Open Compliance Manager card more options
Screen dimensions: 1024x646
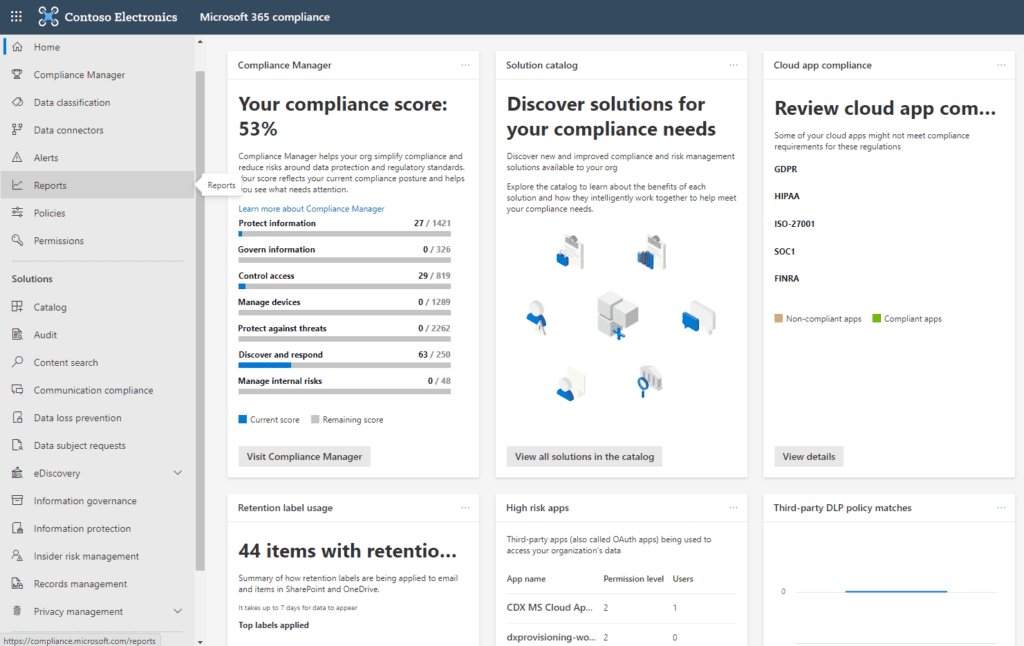coord(465,65)
